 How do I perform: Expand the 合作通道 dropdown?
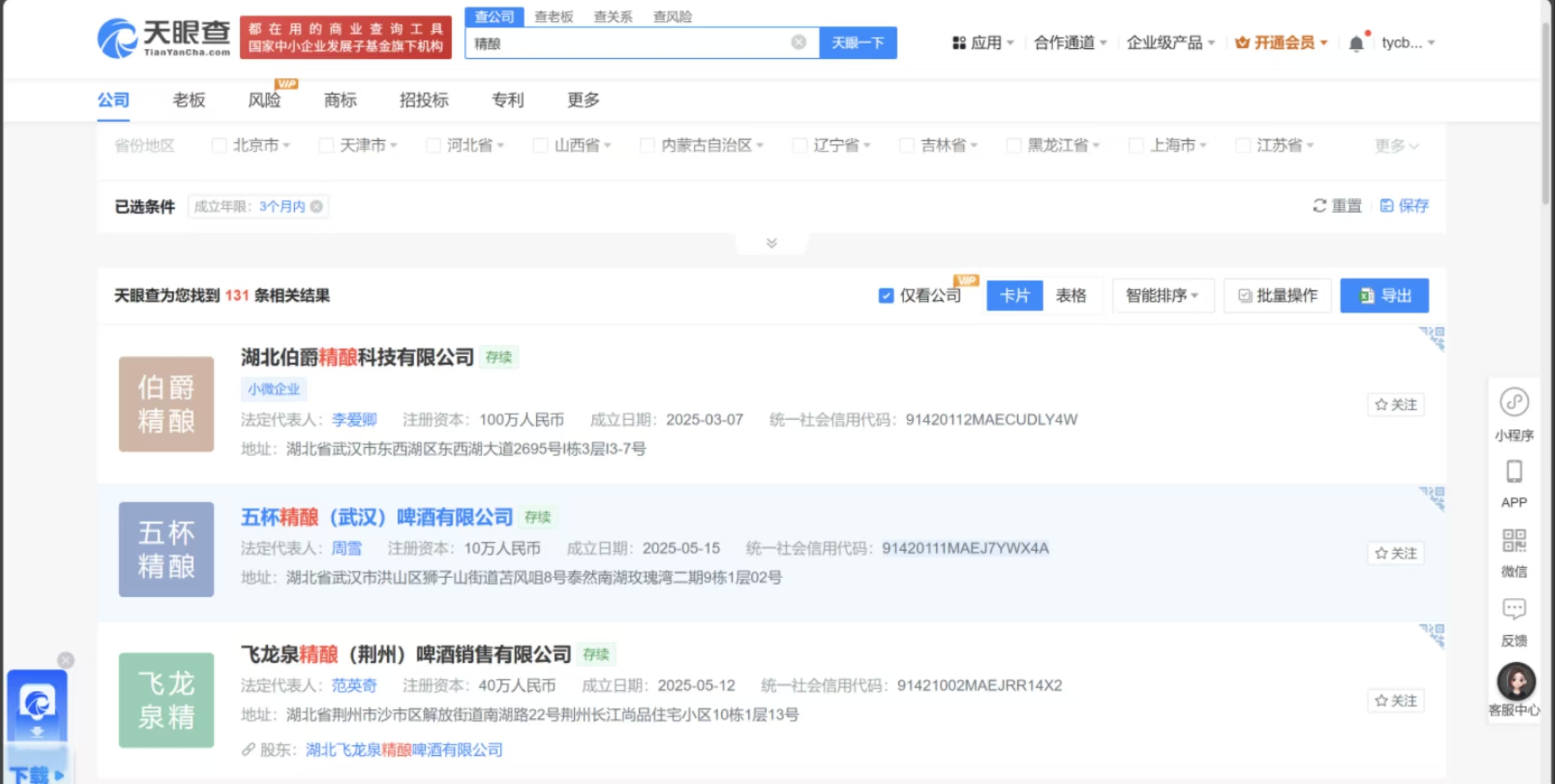click(1070, 43)
